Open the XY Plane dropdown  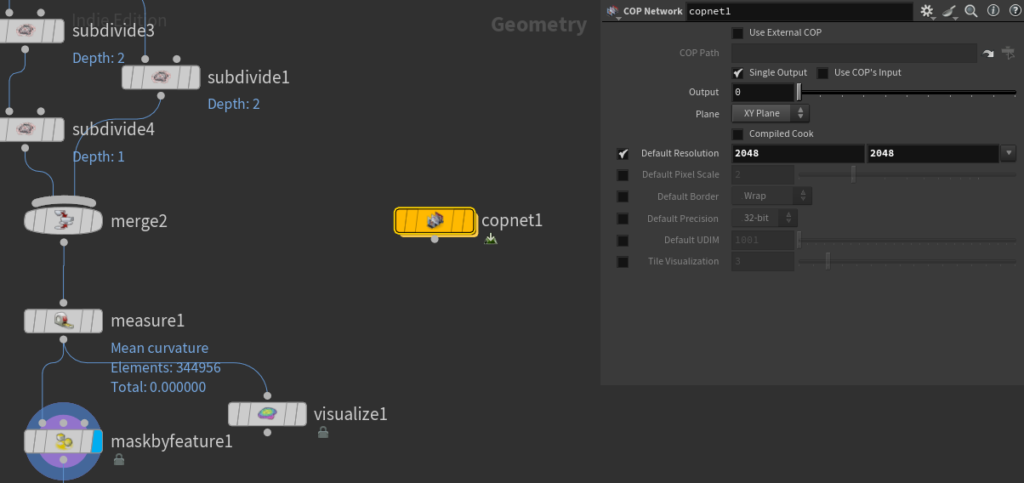click(770, 114)
